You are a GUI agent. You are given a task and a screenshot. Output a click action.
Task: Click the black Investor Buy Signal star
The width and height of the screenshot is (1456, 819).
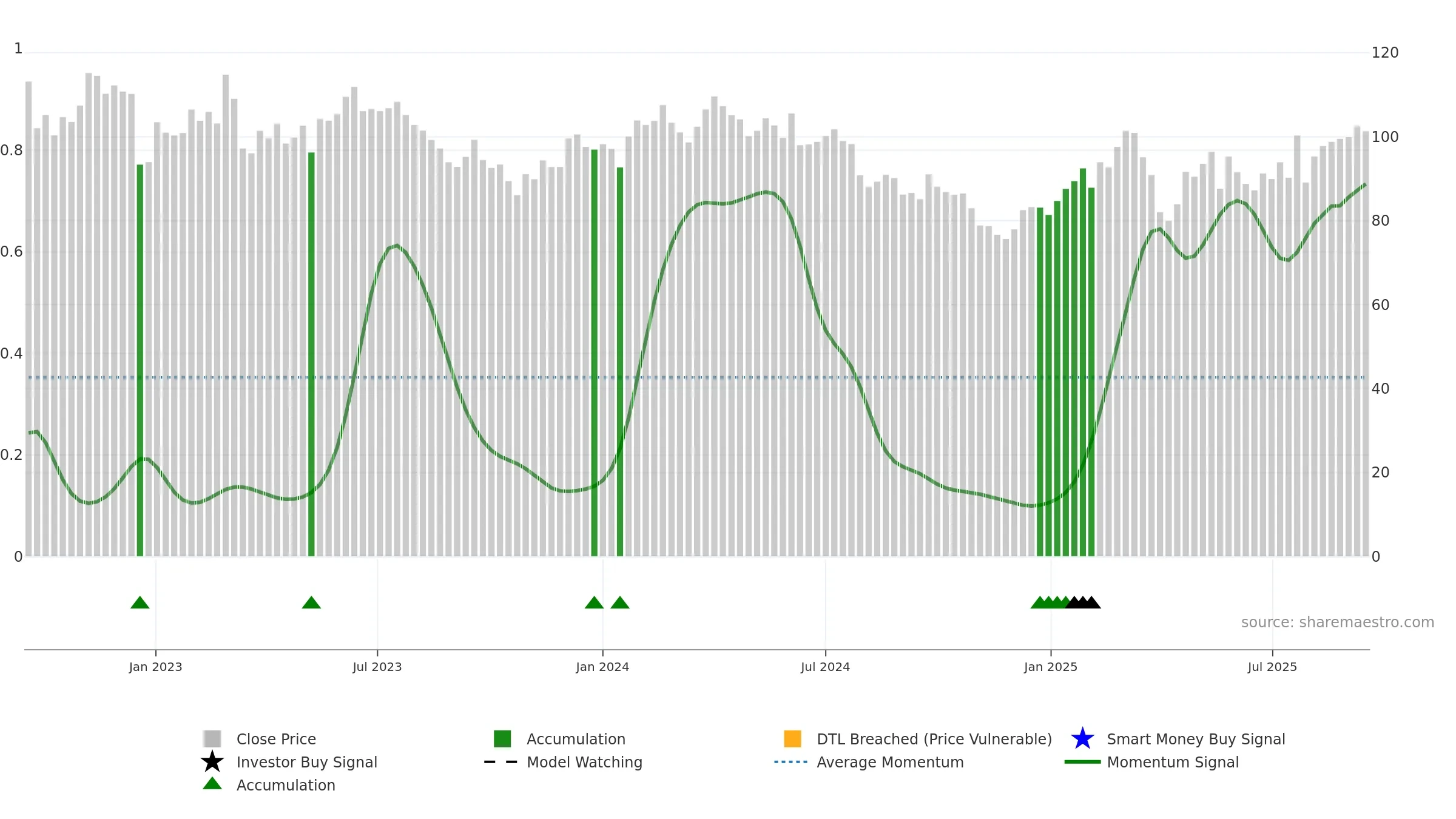[x=212, y=761]
